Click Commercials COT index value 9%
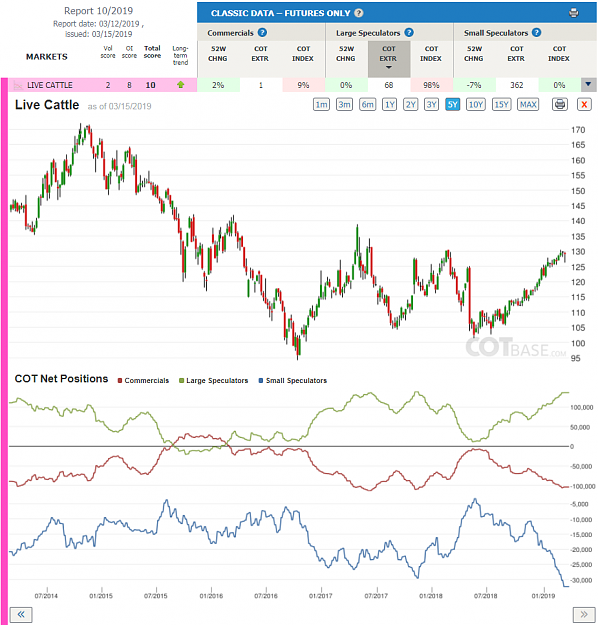 coord(303,85)
